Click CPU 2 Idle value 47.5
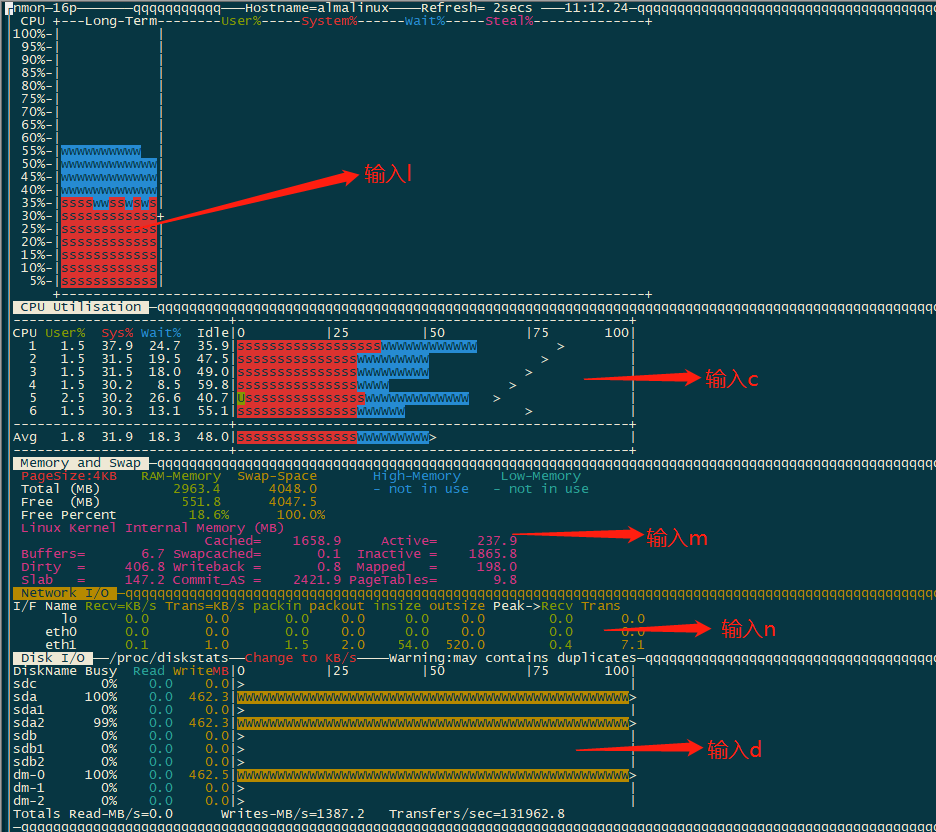 click(x=213, y=359)
